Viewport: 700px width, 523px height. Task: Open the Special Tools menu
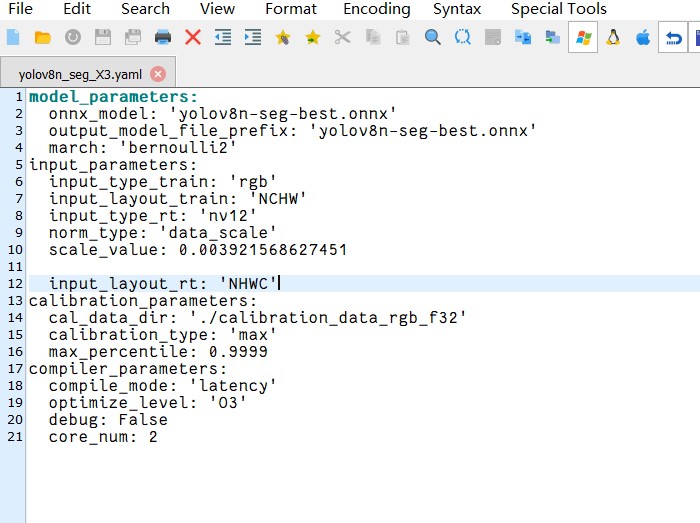click(558, 9)
